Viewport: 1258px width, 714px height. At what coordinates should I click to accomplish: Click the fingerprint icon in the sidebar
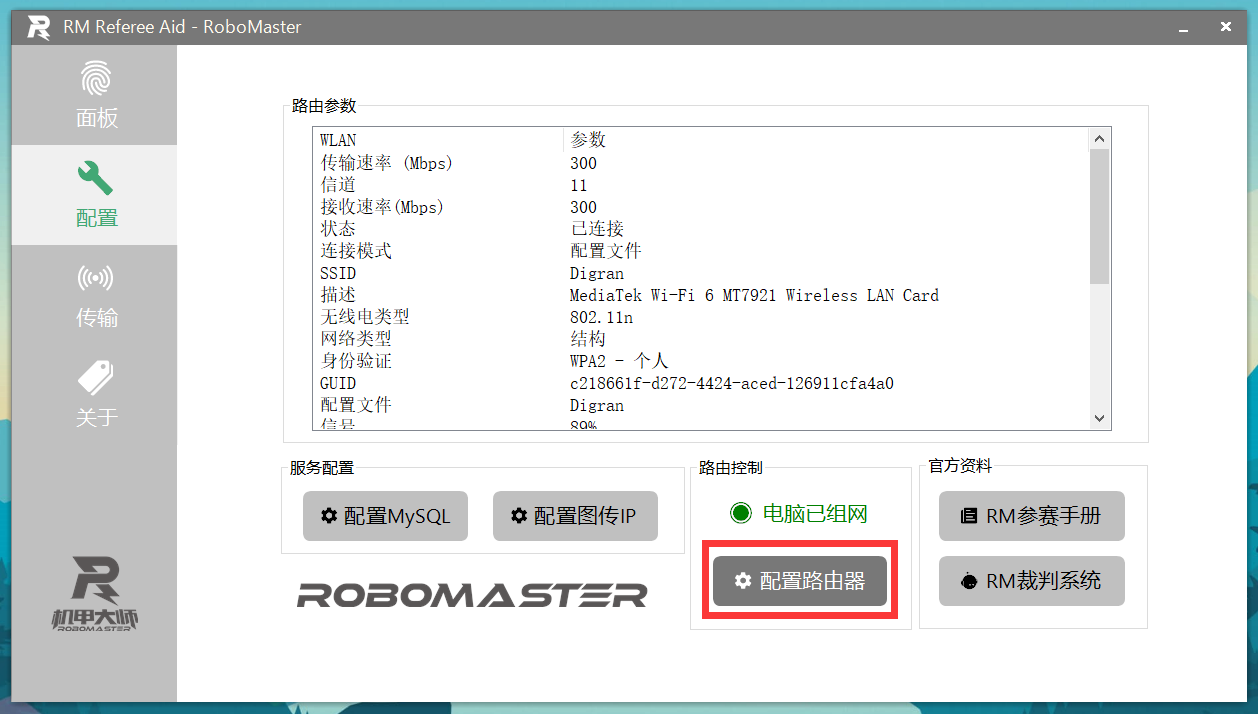click(96, 79)
